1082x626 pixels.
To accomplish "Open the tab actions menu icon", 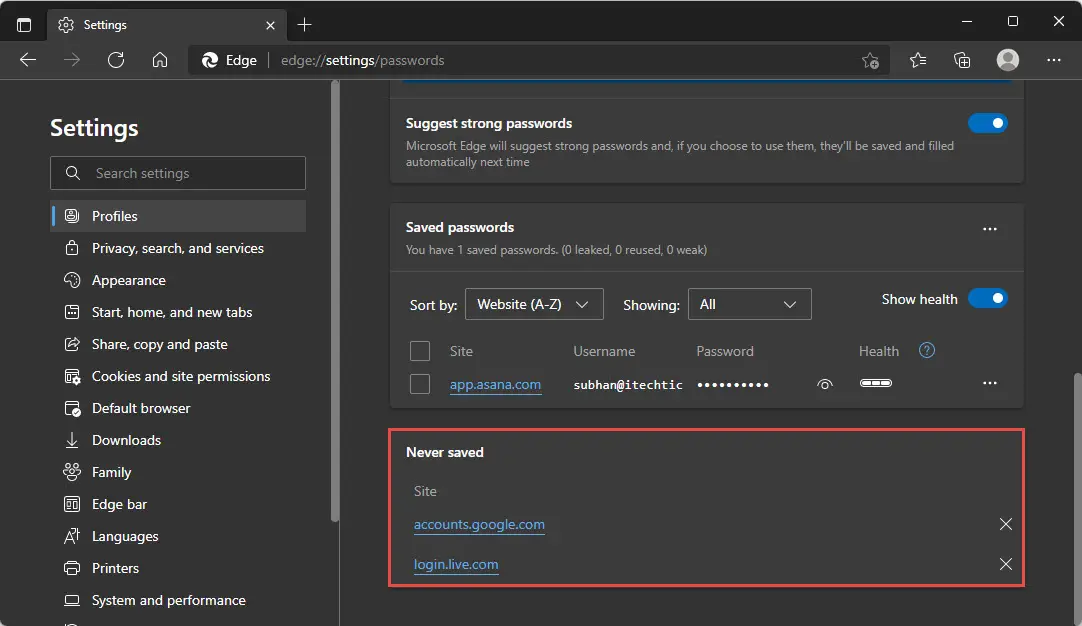I will click(24, 25).
